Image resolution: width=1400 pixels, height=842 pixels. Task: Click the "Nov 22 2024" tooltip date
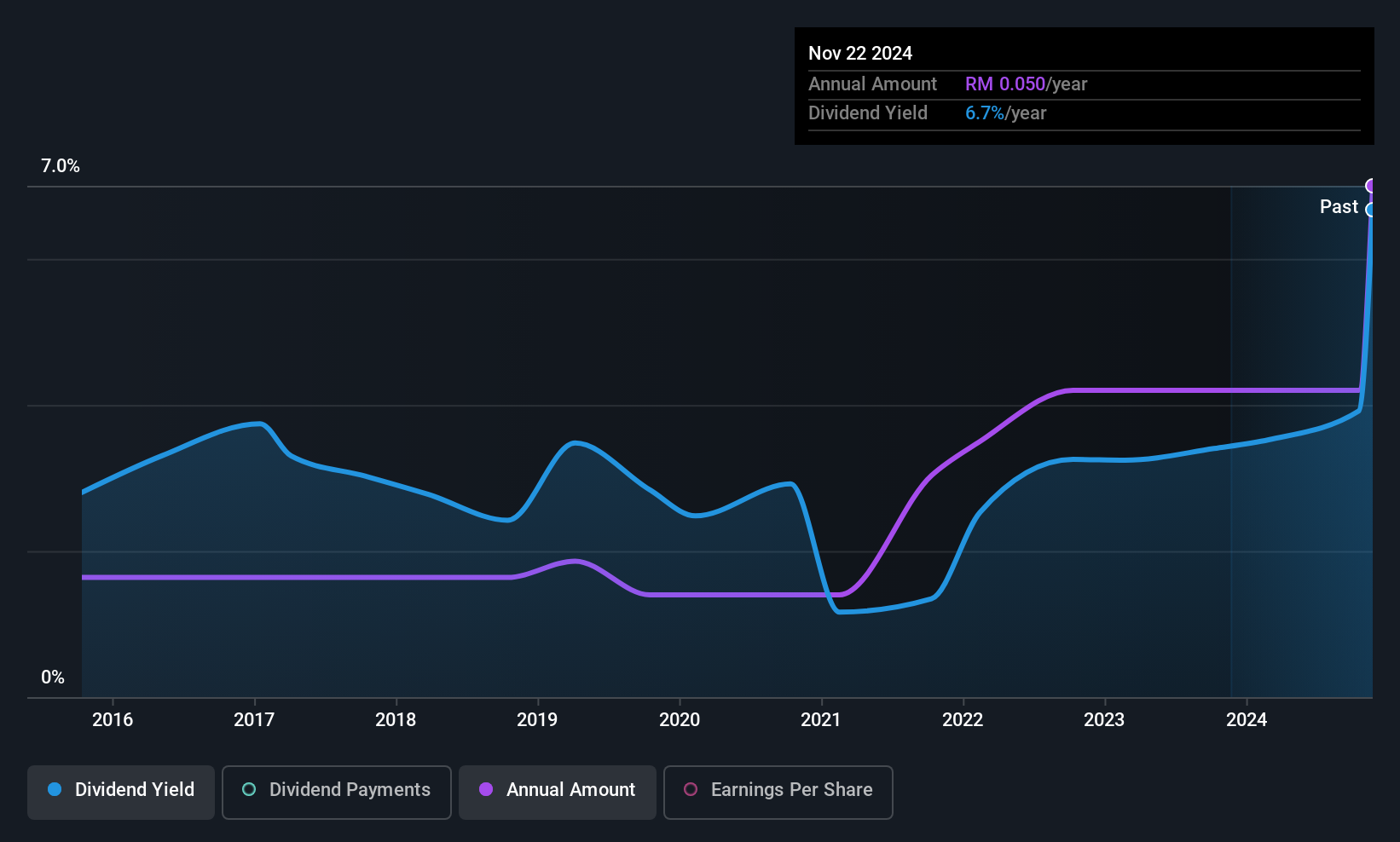[860, 54]
